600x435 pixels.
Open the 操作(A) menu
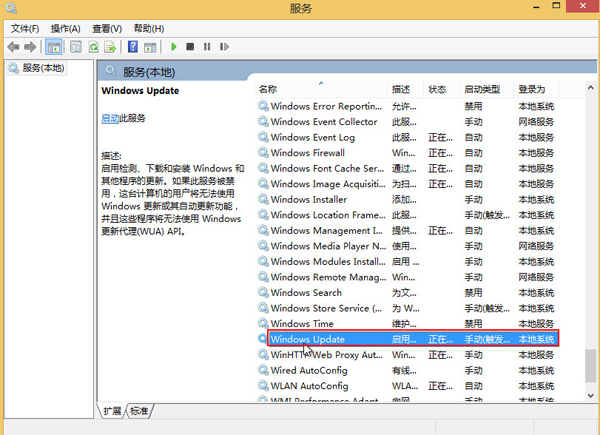(65, 29)
